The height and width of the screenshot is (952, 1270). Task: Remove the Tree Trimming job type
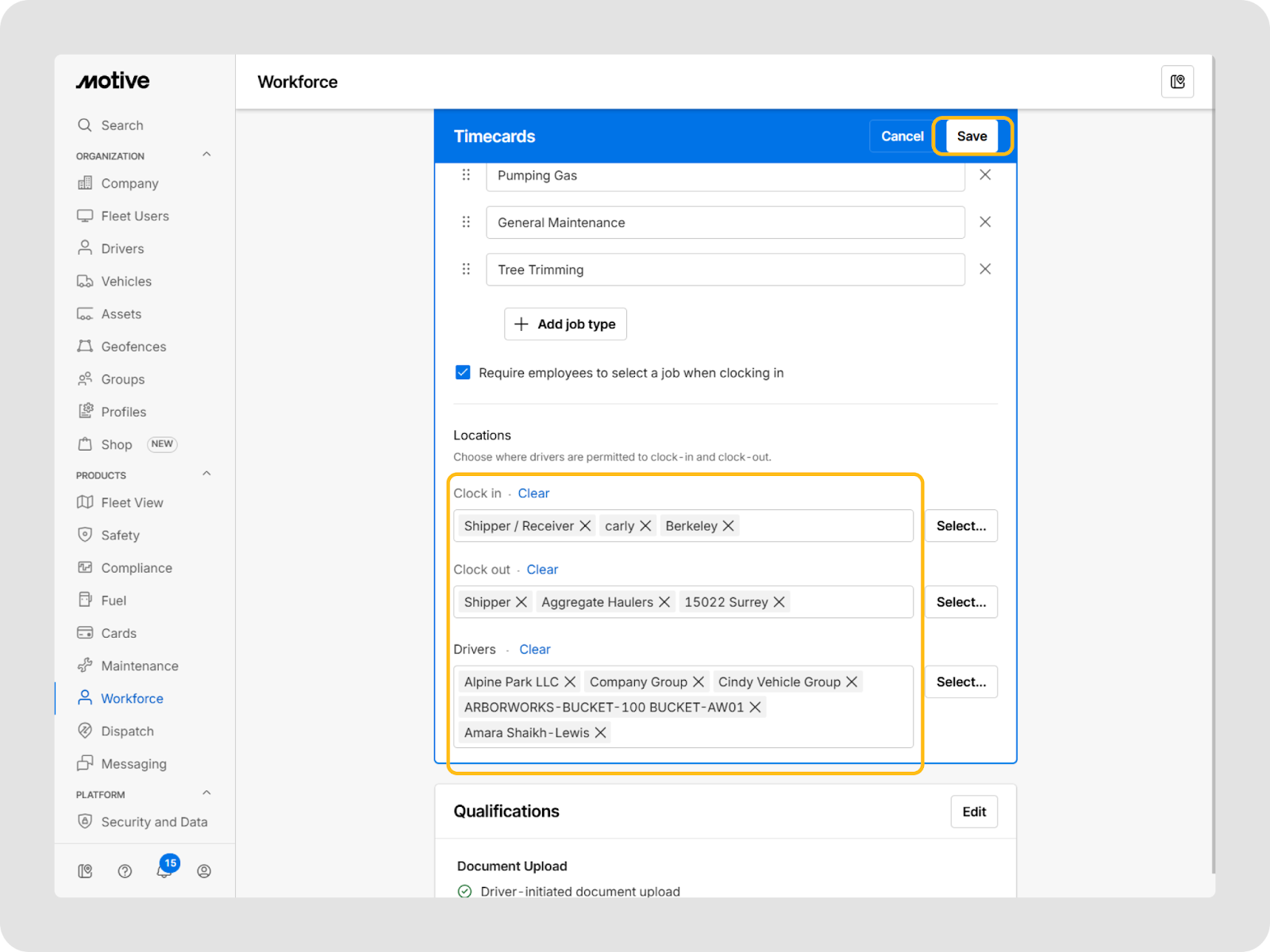[x=985, y=269]
